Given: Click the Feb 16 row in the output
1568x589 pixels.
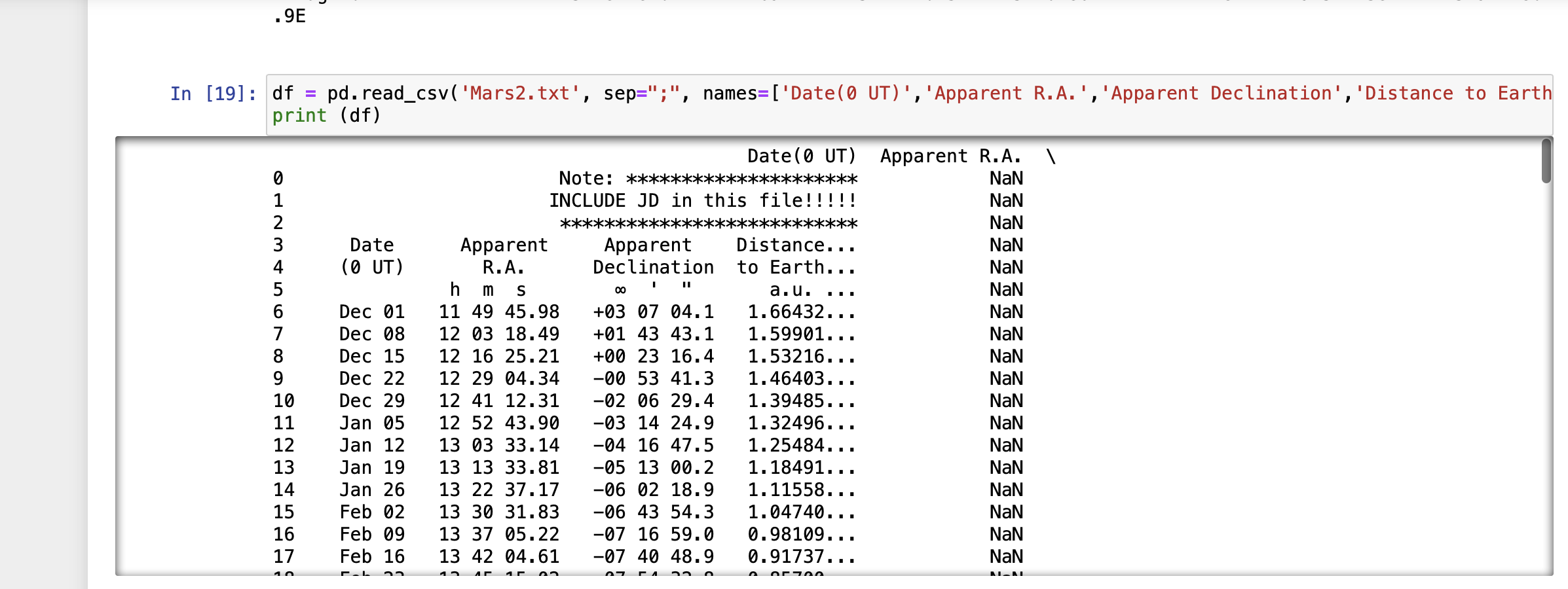Looking at the screenshot, I should [x=524, y=556].
